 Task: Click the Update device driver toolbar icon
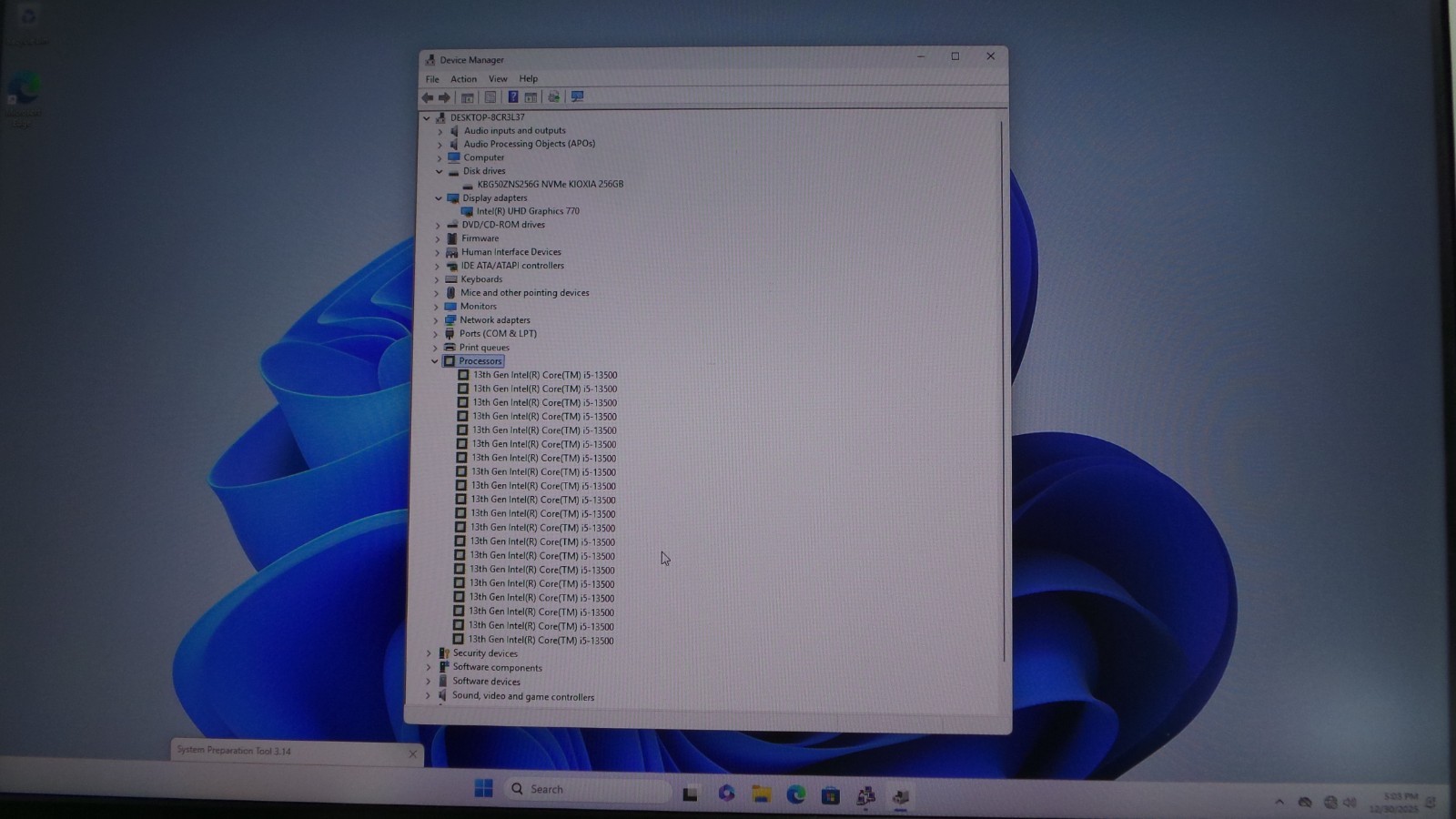coord(553,97)
